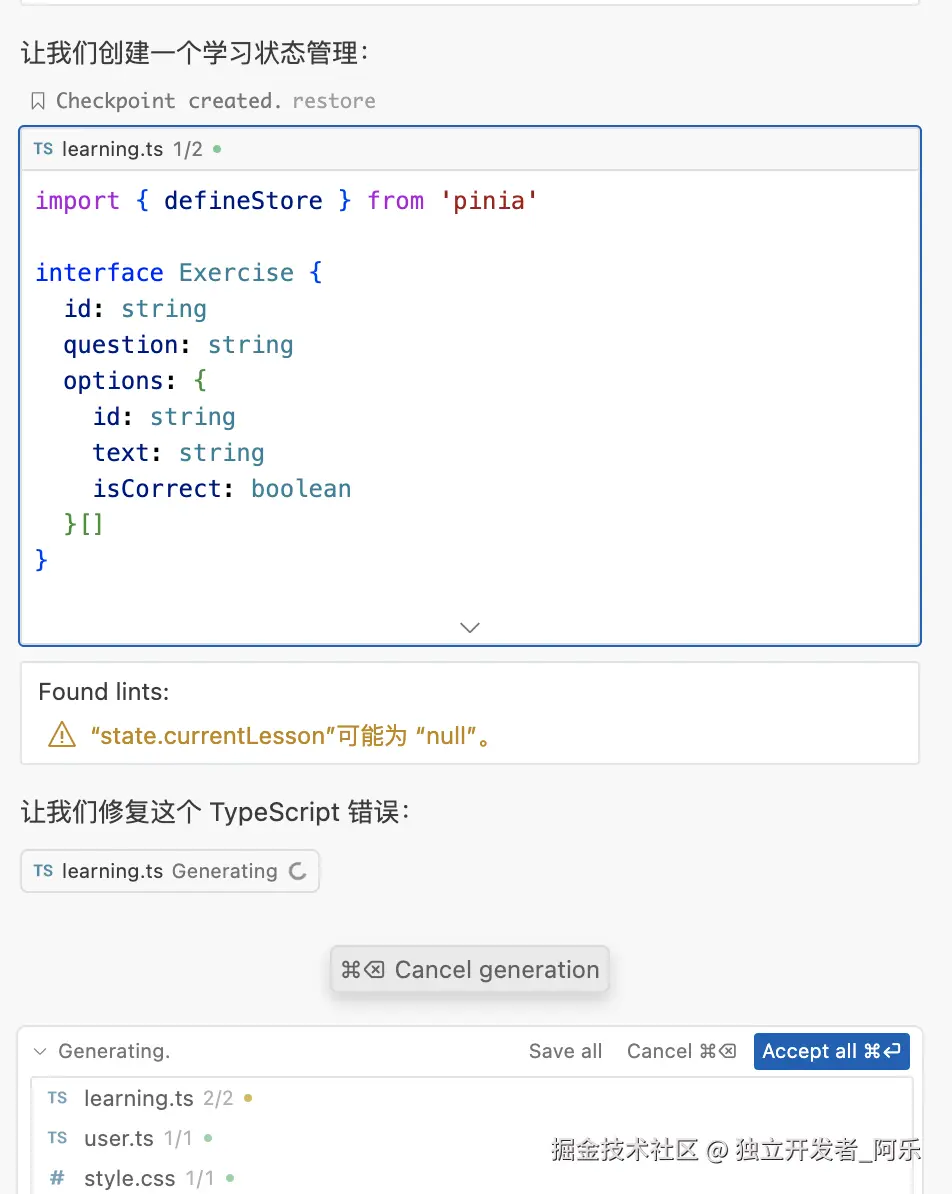This screenshot has width=952, height=1194.
Task: Open user.ts in the changed file list
Action: (119, 1138)
